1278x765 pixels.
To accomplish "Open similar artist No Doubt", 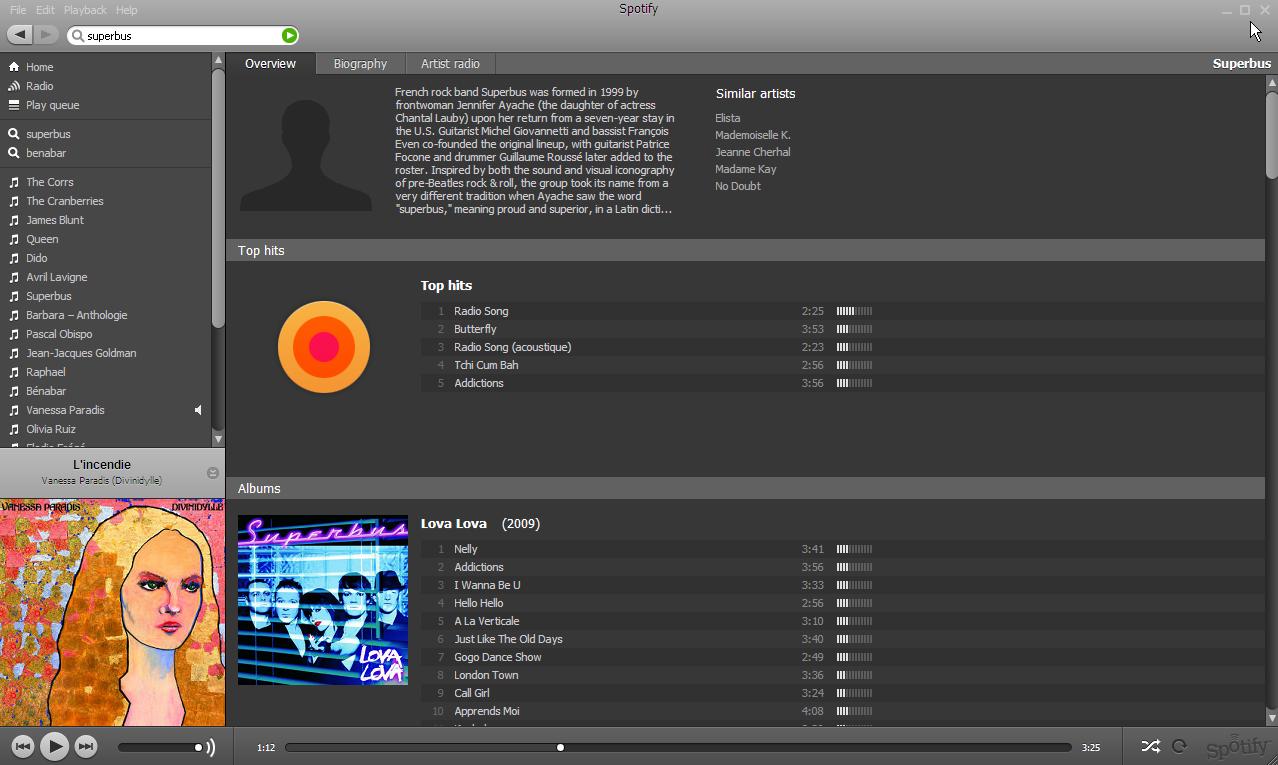I will pyautogui.click(x=737, y=186).
